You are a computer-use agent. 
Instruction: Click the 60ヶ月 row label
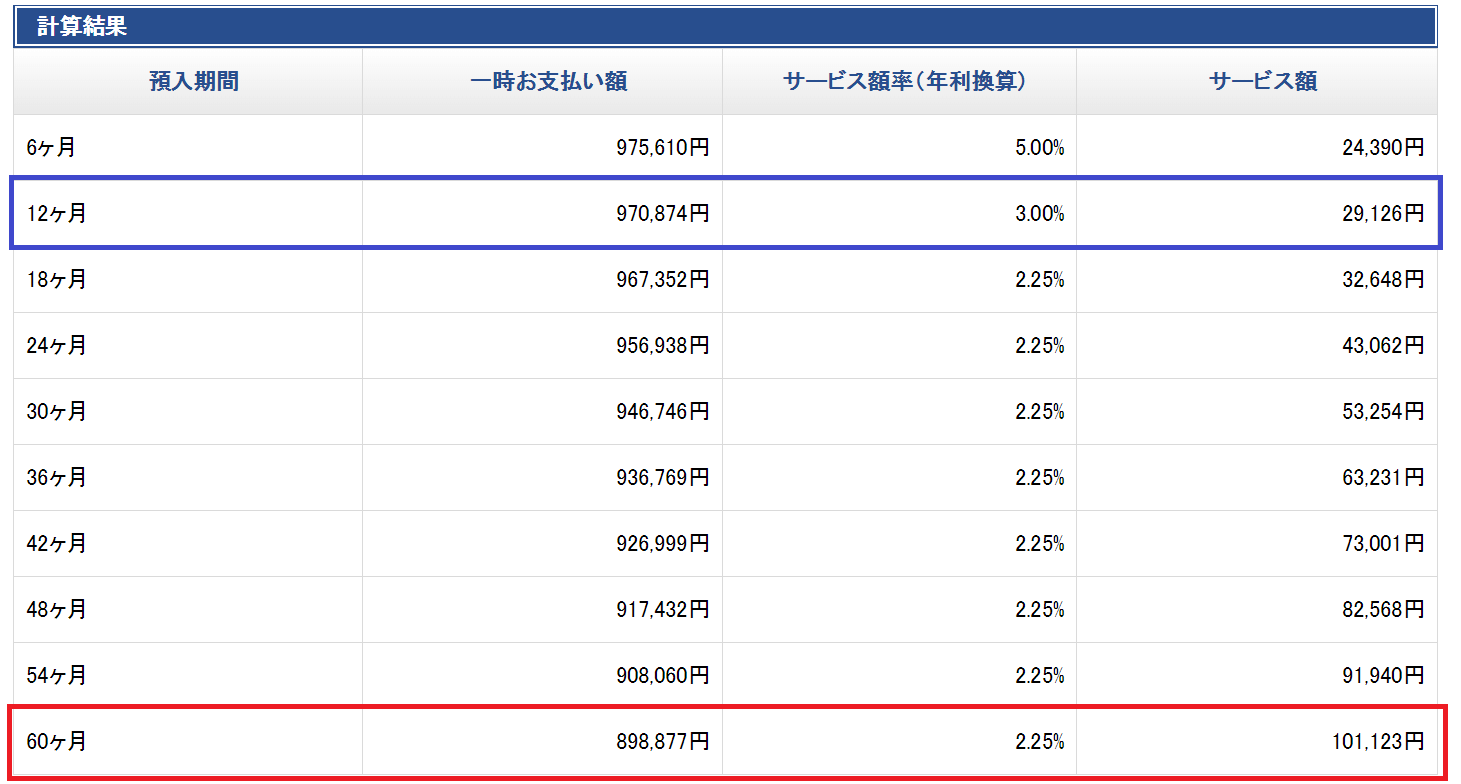(x=57, y=742)
